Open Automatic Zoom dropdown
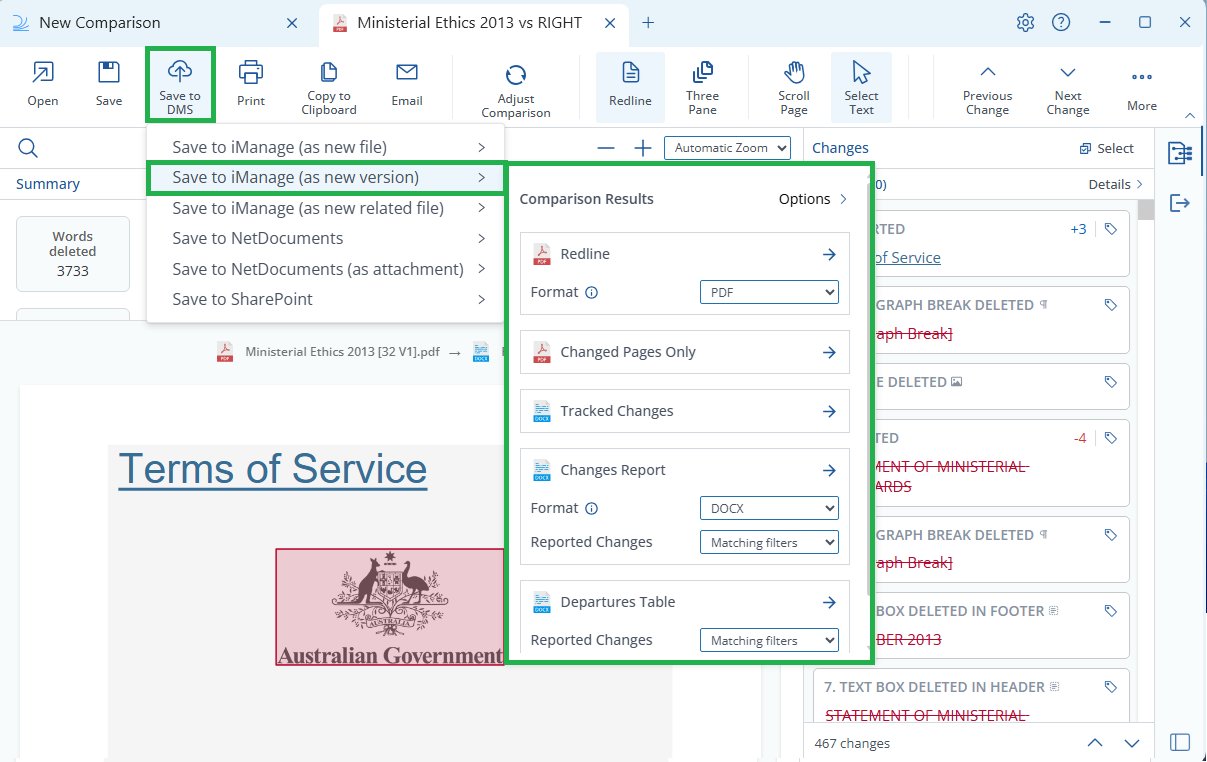Image resolution: width=1207 pixels, height=762 pixels. [727, 148]
